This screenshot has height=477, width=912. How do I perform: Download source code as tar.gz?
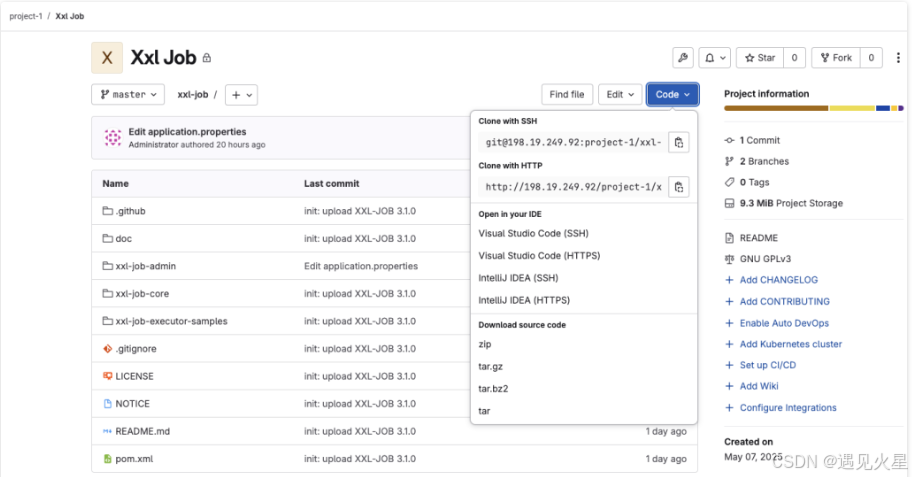pyautogui.click(x=490, y=366)
